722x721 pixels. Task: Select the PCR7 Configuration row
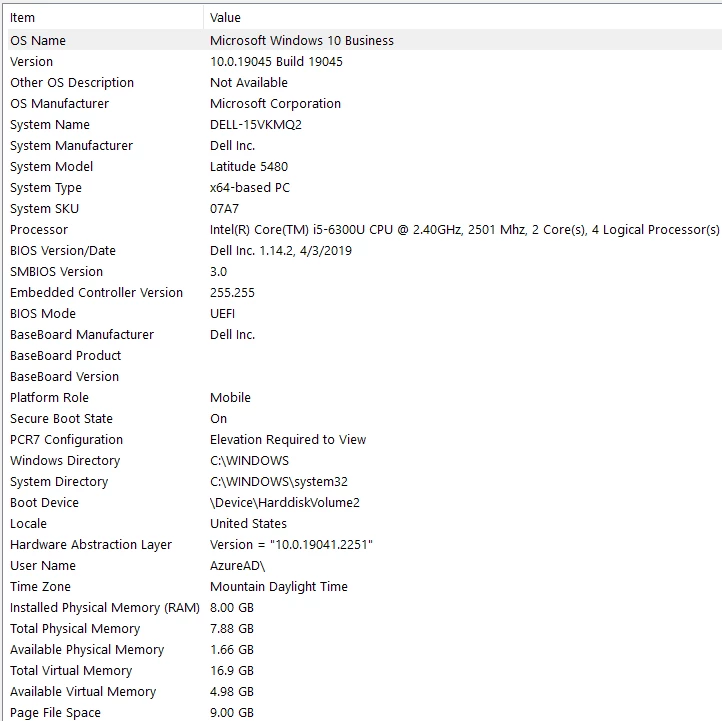[x=66, y=440]
